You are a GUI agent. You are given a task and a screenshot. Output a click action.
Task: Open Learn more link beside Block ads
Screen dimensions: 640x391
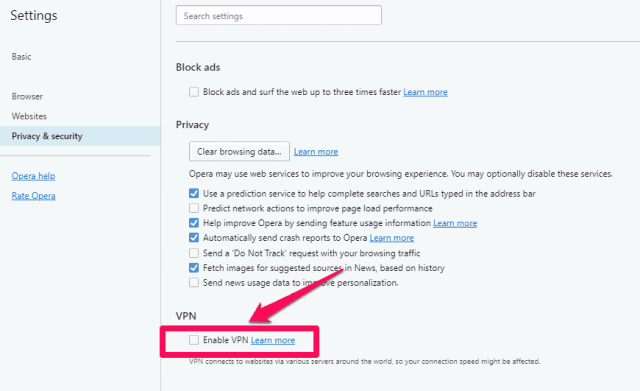click(x=425, y=92)
